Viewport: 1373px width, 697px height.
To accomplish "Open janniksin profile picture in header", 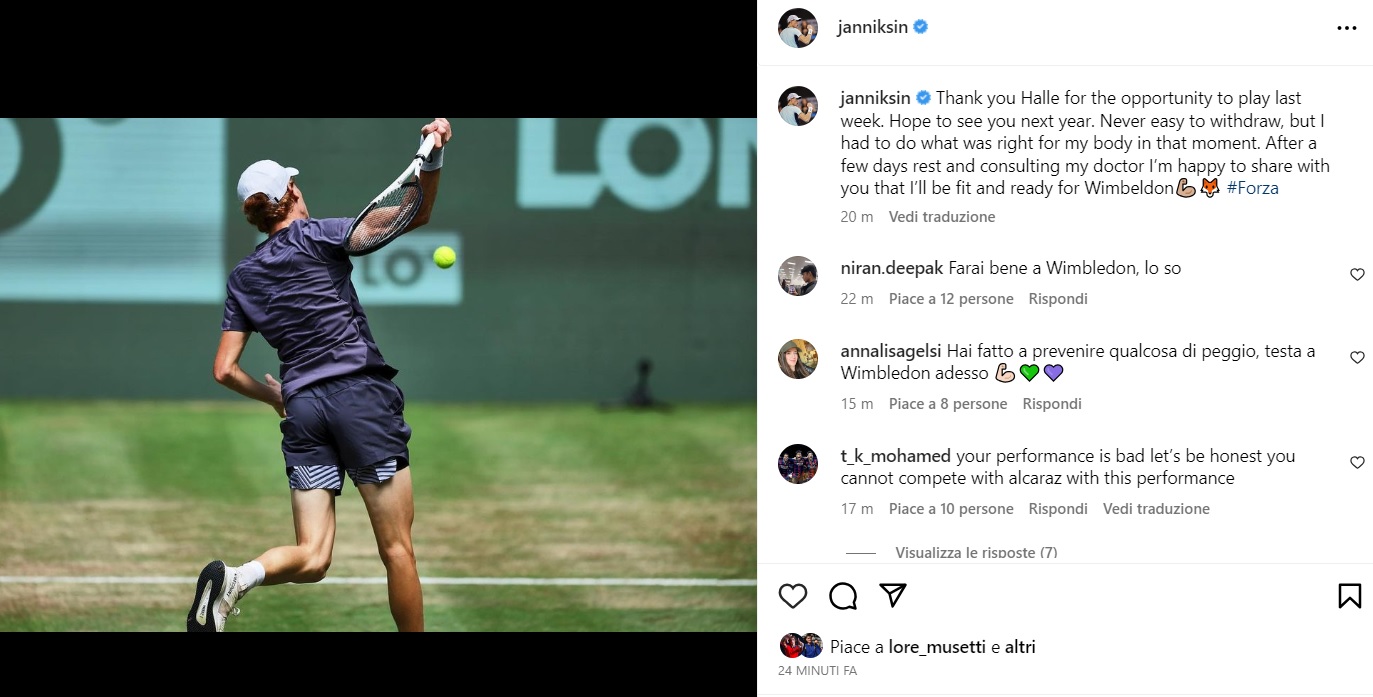I will click(x=798, y=28).
